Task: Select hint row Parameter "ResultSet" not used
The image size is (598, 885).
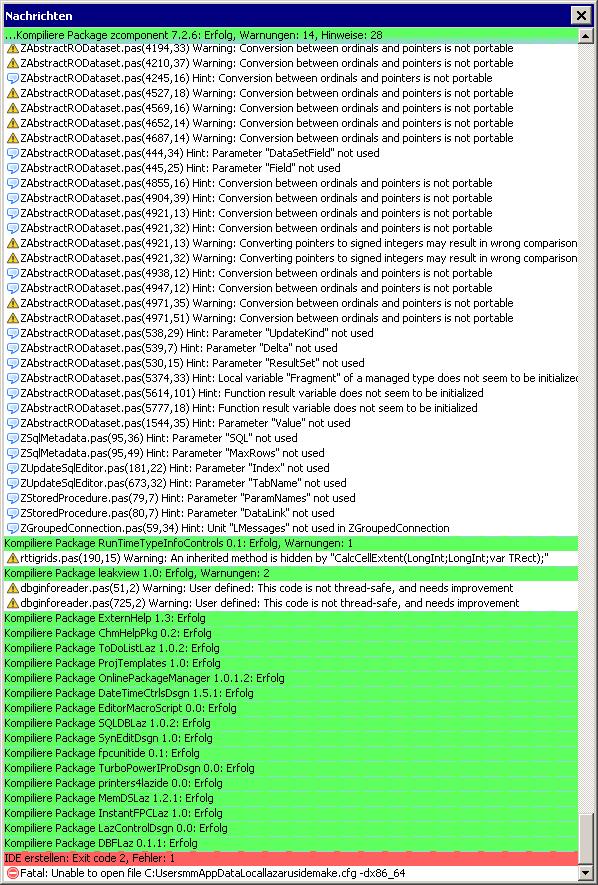Action: pyautogui.click(x=291, y=363)
